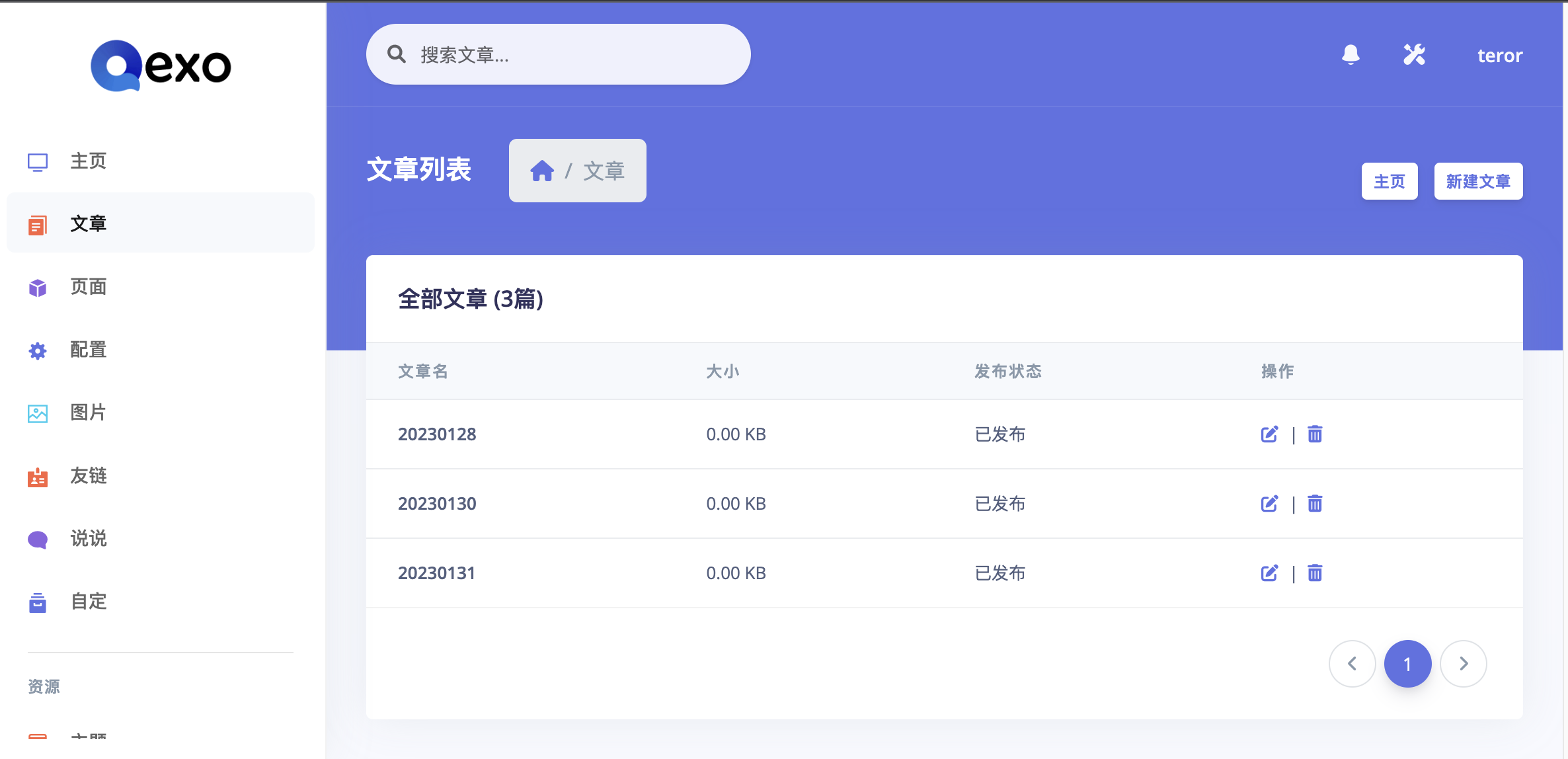Image resolution: width=1568 pixels, height=759 pixels.
Task: Select the 页面 sidebar icon
Action: tap(38, 287)
